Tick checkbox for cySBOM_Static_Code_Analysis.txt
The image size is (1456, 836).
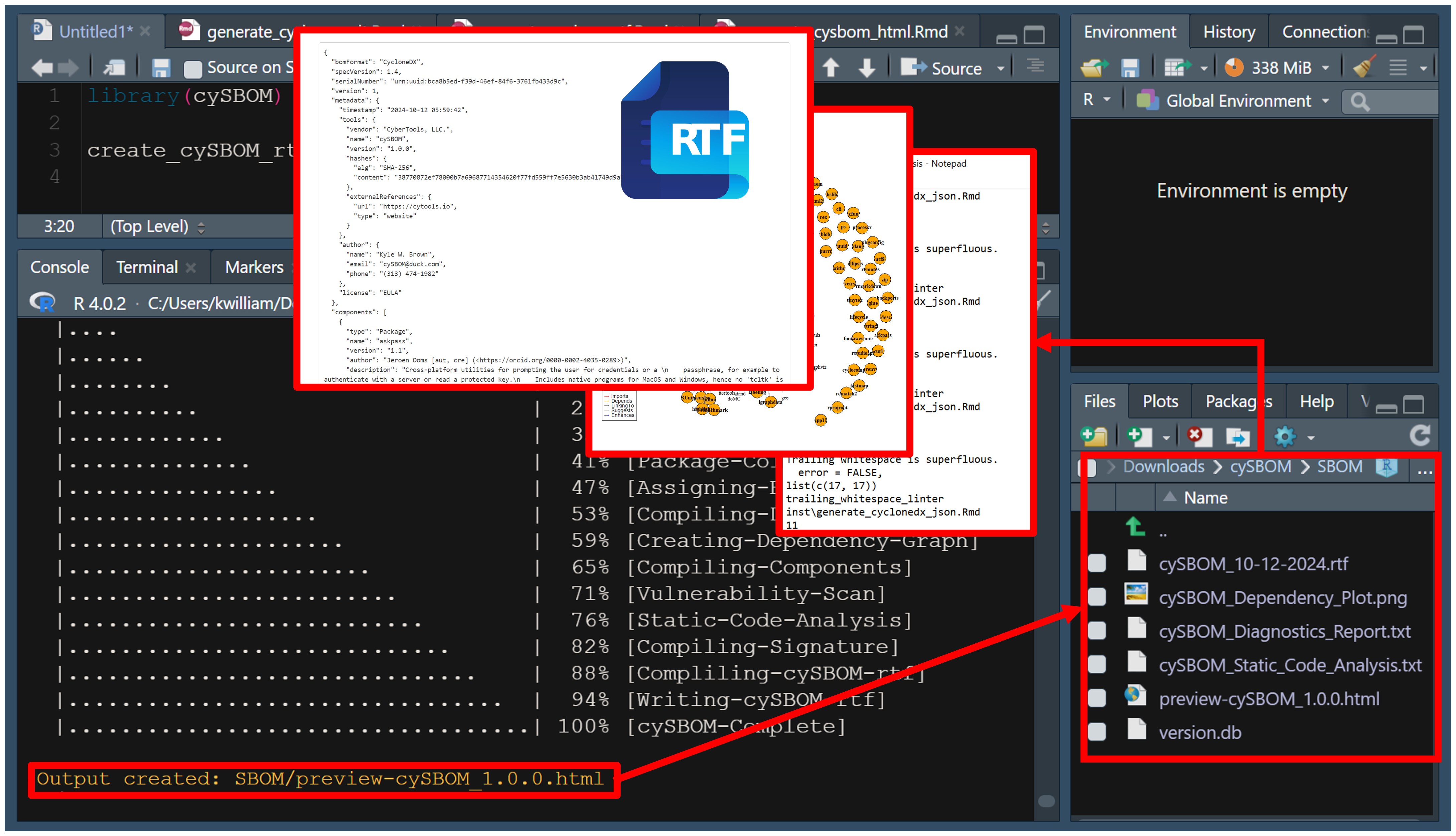click(1097, 664)
